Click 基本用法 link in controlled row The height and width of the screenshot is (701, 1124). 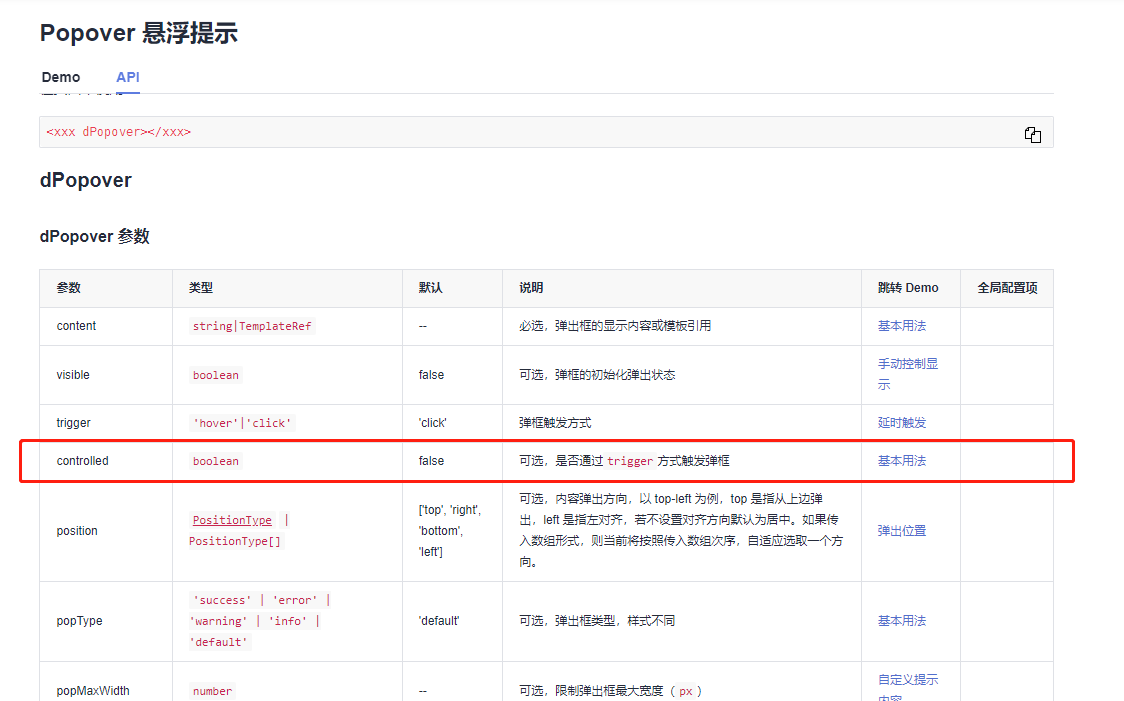coord(902,461)
